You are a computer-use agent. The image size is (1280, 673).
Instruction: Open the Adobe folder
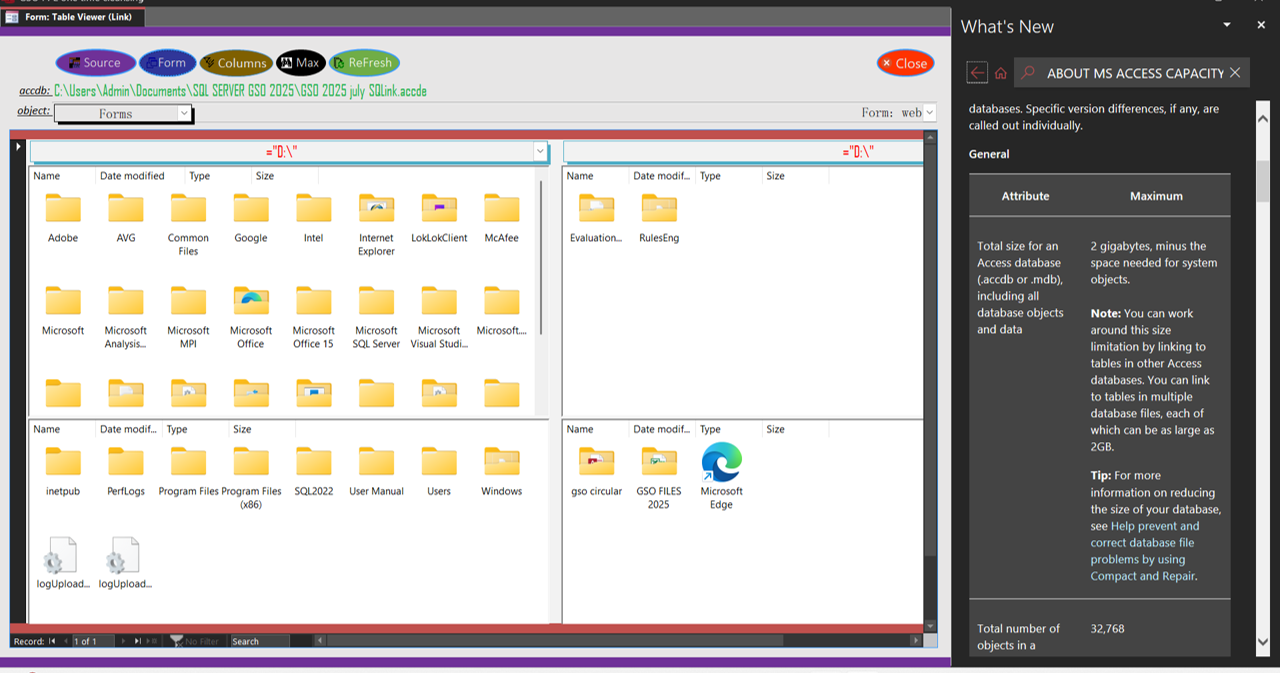[x=63, y=218]
